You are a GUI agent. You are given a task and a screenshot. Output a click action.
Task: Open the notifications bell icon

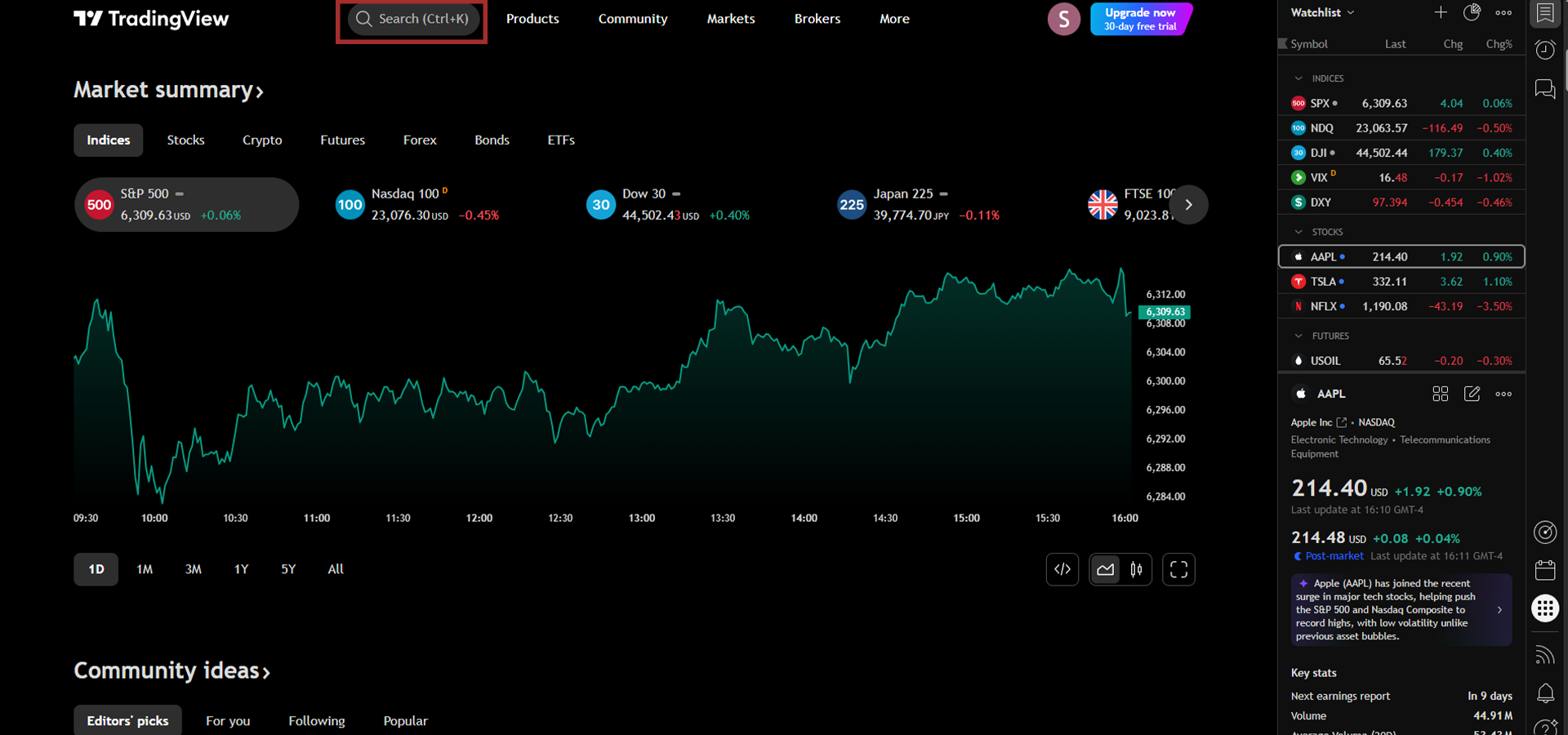[x=1545, y=693]
